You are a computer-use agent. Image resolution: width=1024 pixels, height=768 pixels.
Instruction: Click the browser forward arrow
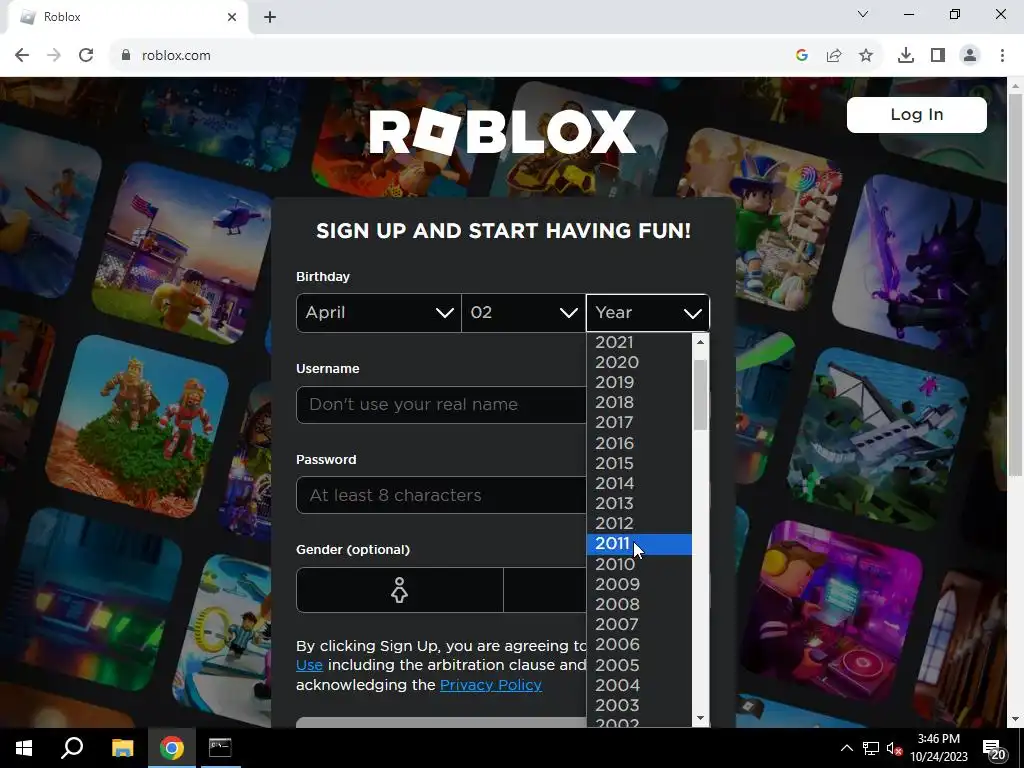point(54,56)
